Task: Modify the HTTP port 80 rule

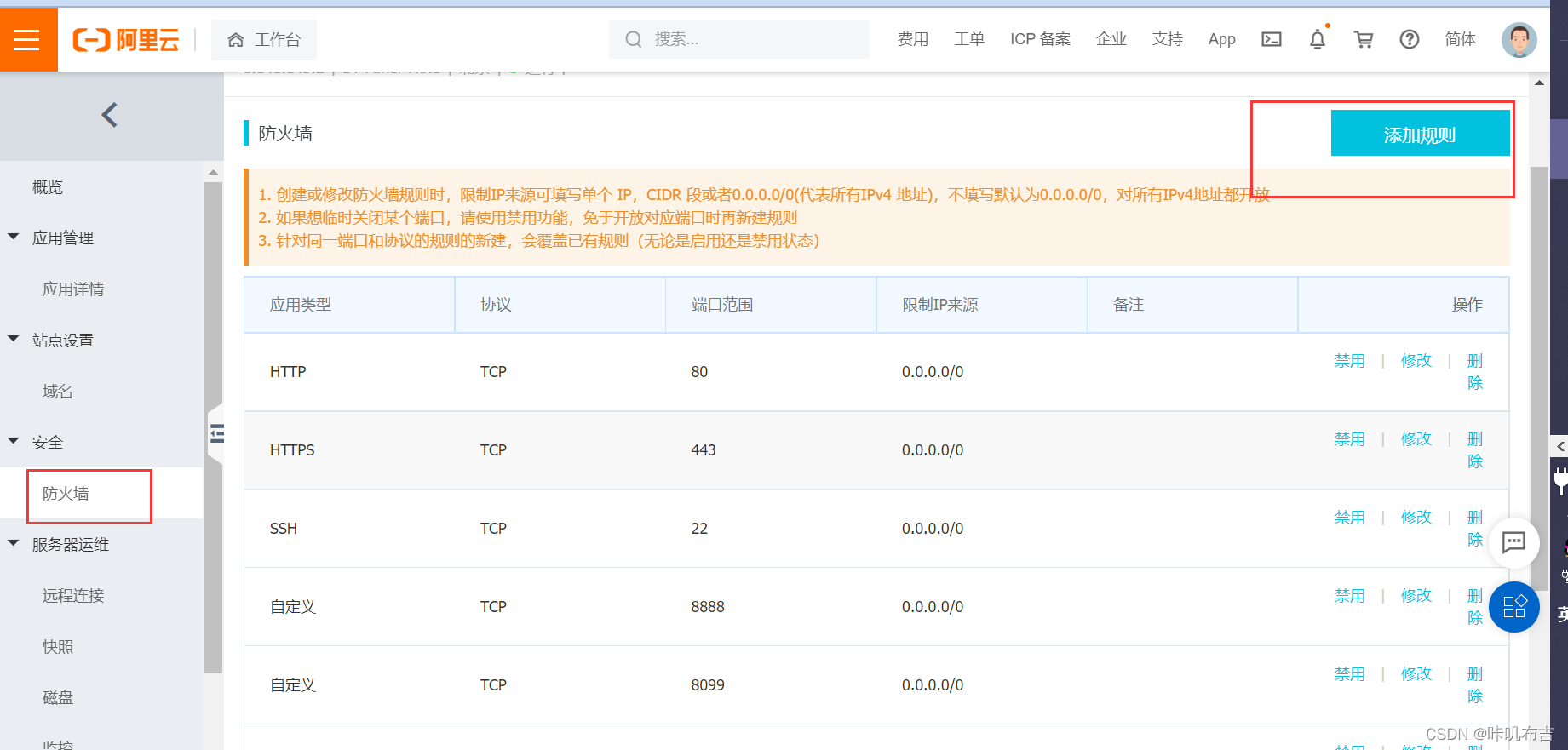Action: point(1416,361)
